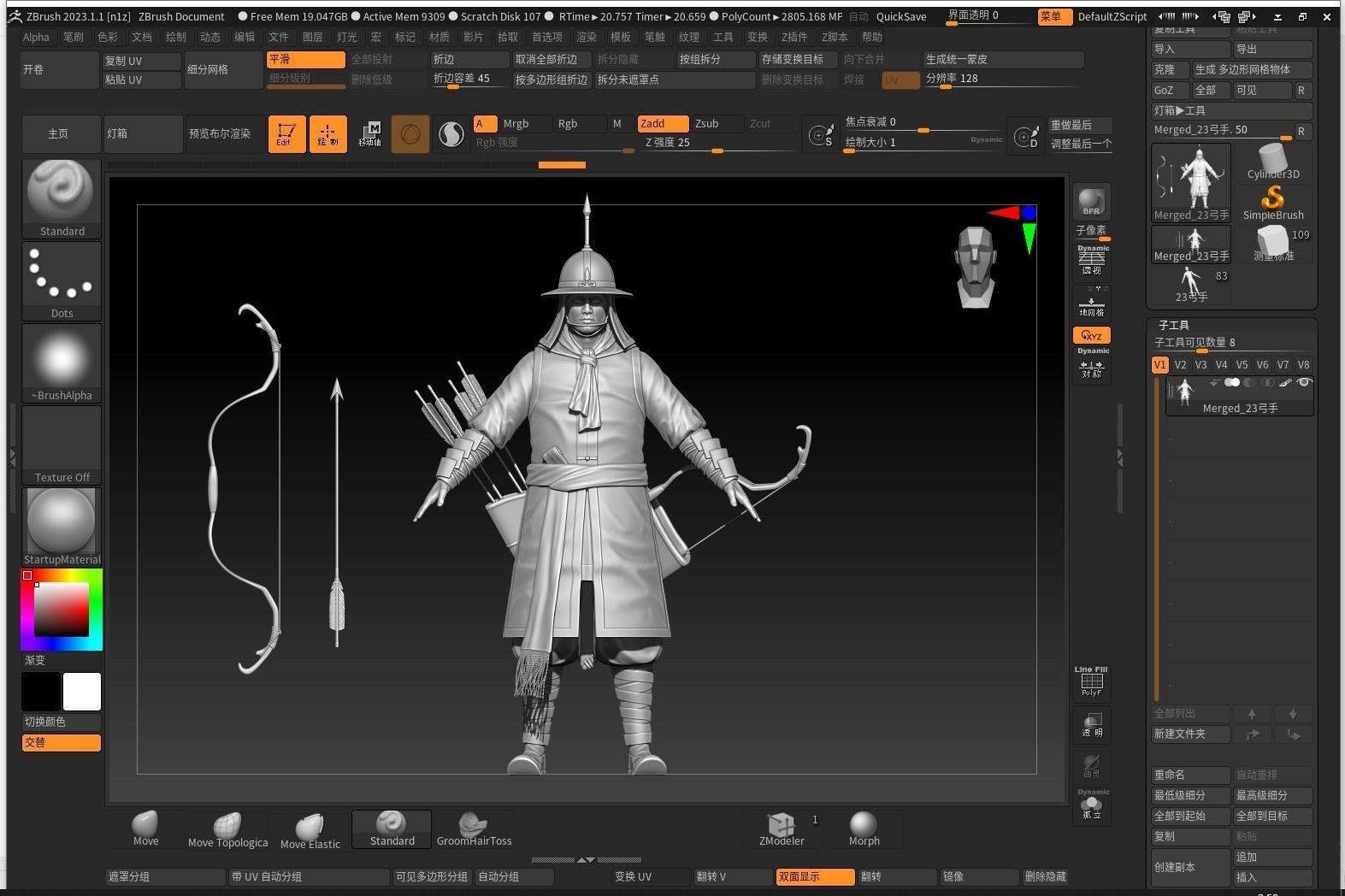
Task: Select the Move Topological brush
Action: [x=227, y=828]
